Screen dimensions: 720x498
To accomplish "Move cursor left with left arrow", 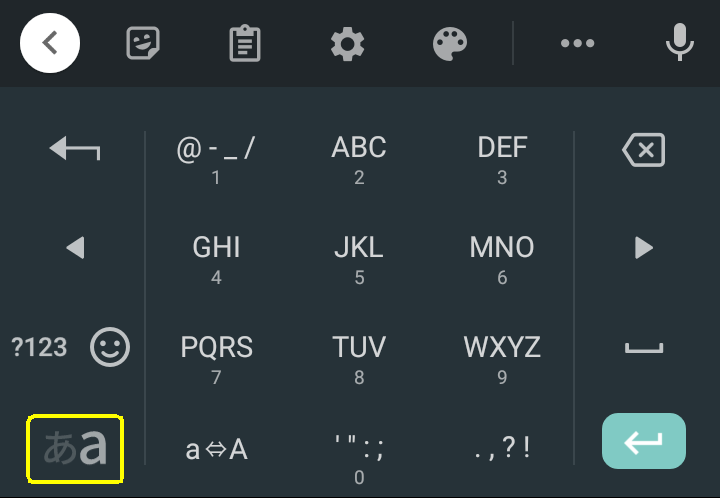I will pyautogui.click(x=75, y=248).
